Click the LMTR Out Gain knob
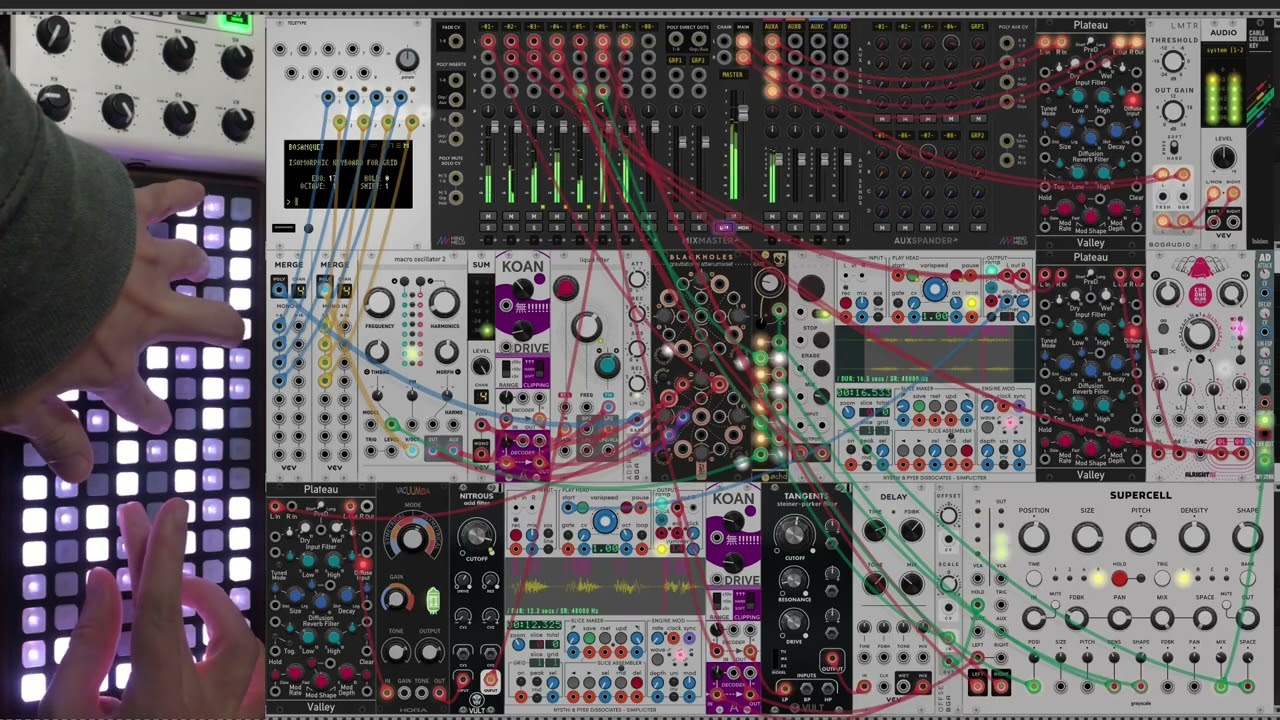 [1173, 111]
